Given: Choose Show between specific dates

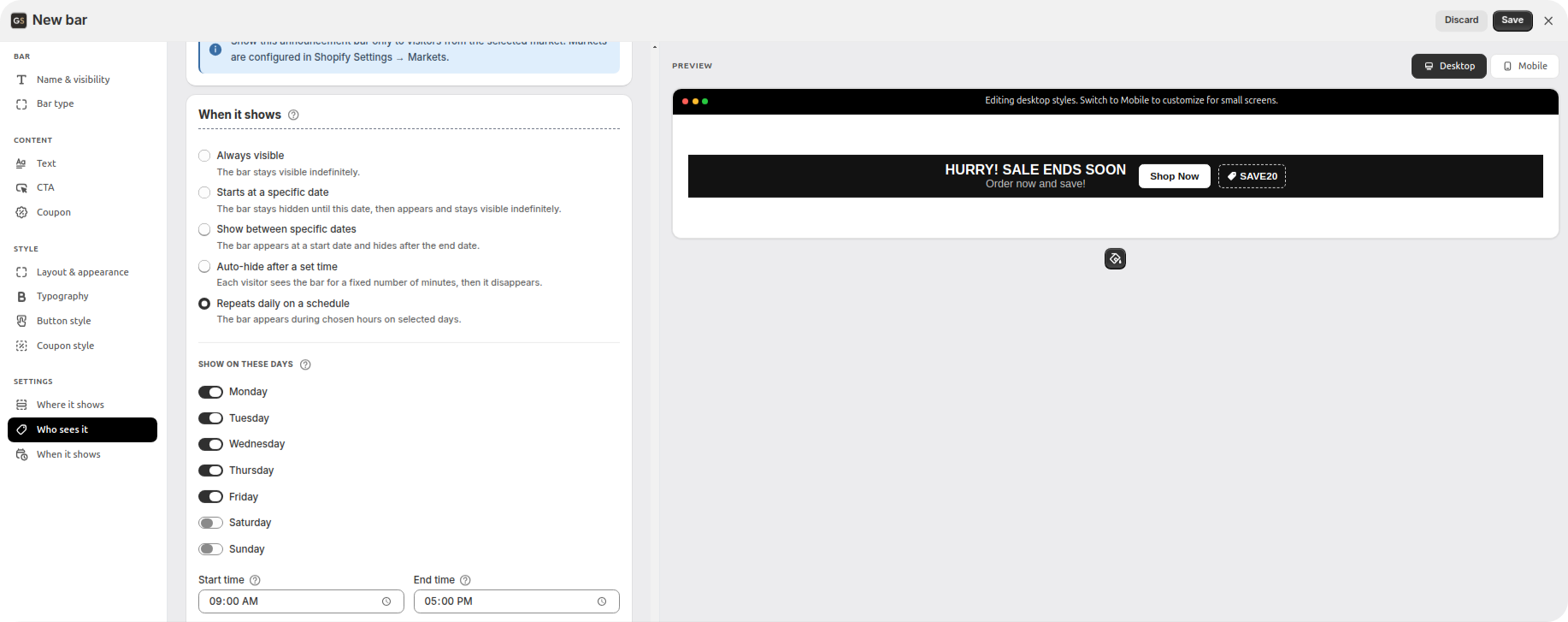Looking at the screenshot, I should 204,229.
